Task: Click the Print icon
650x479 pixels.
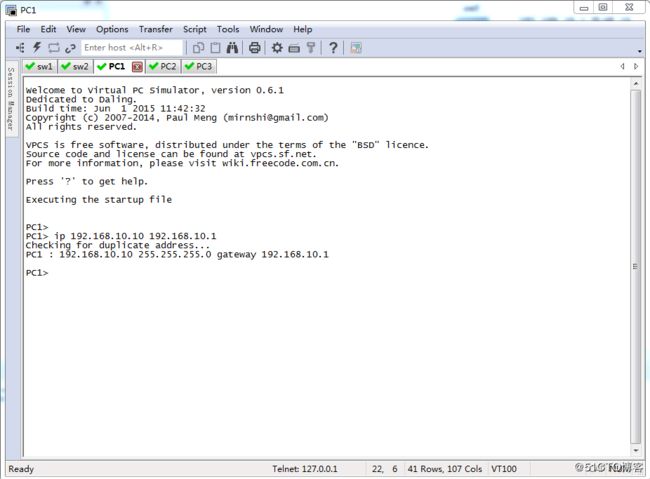Action: [x=255, y=48]
